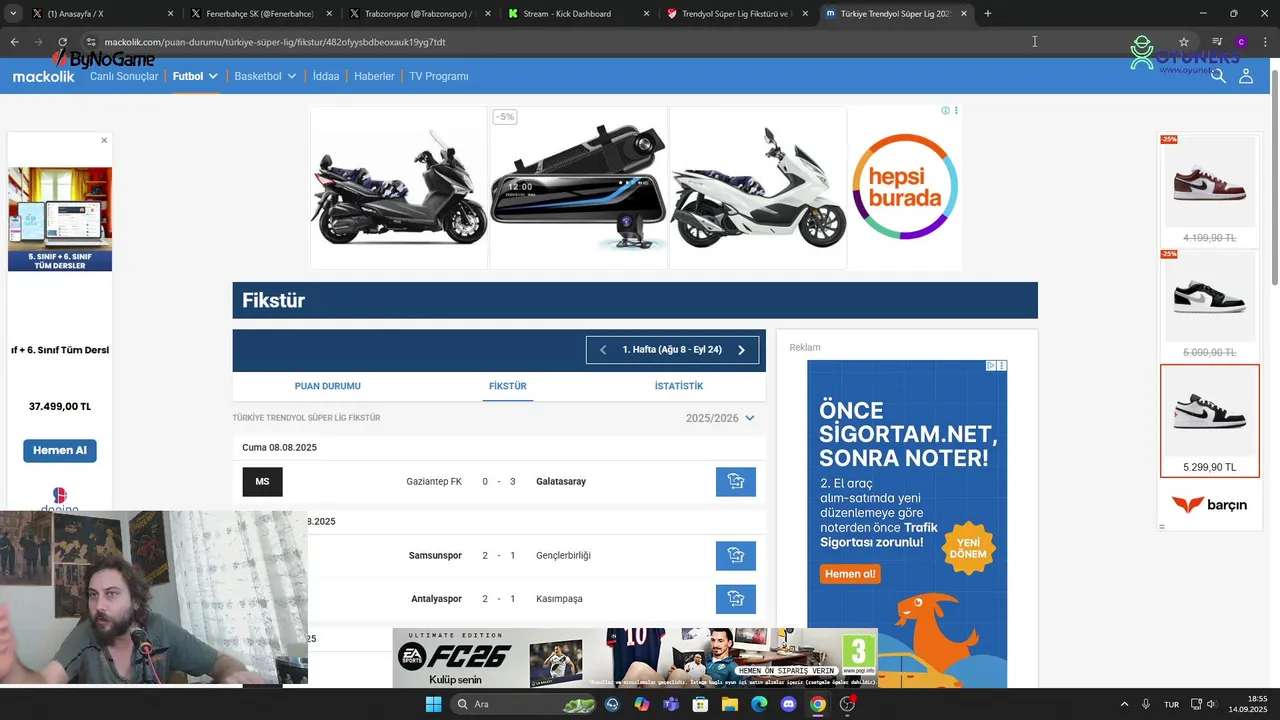Image resolution: width=1280 pixels, height=720 pixels.
Task: Open Canlı Sonuçlar menu item
Action: 124,76
